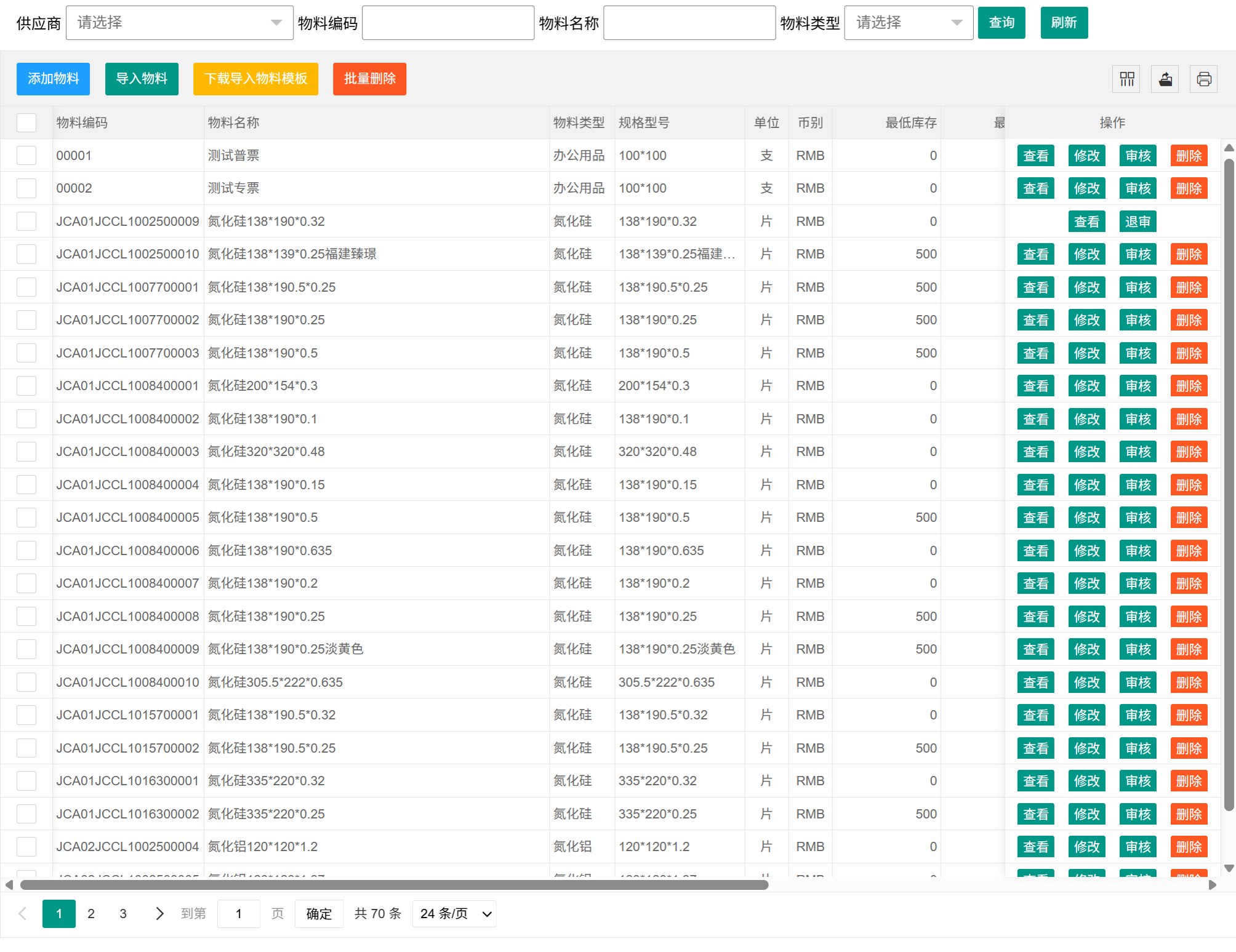
Task: Check the row 00001 checkbox
Action: coord(26,155)
